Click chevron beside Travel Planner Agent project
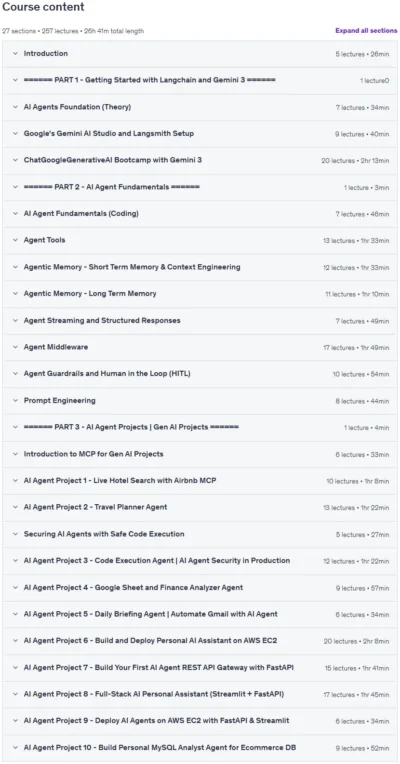The width and height of the screenshot is (400, 764). (x=15, y=507)
